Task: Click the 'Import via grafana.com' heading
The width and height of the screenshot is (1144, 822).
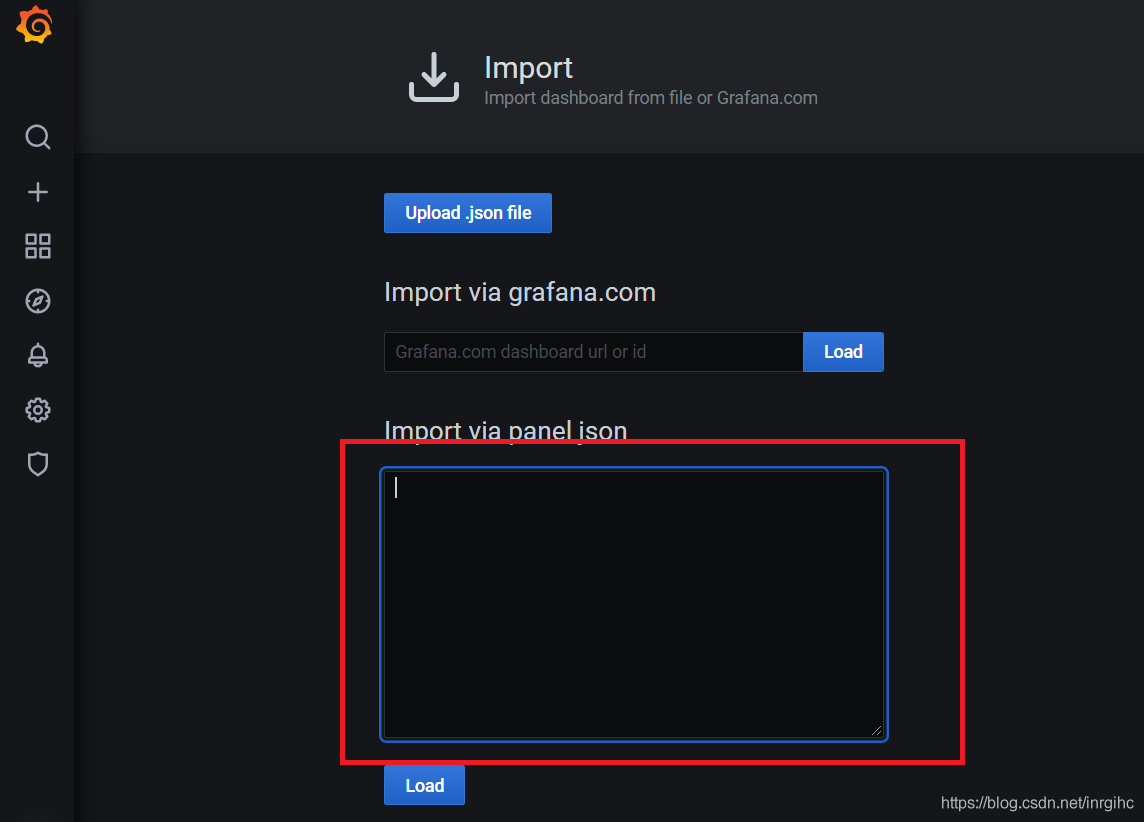Action: point(519,292)
